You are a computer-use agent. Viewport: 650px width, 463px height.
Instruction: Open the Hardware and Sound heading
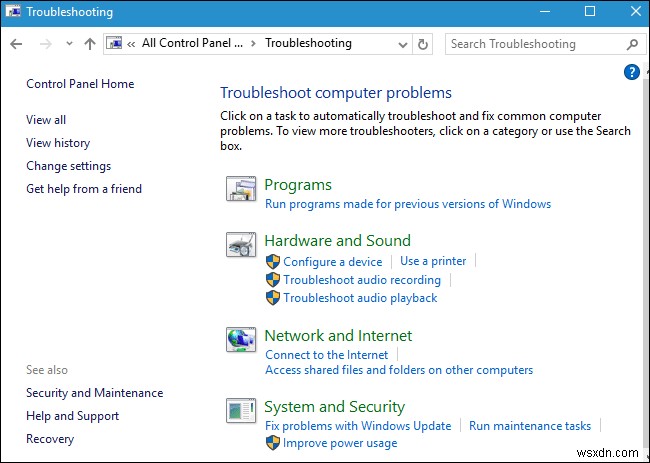[337, 241]
